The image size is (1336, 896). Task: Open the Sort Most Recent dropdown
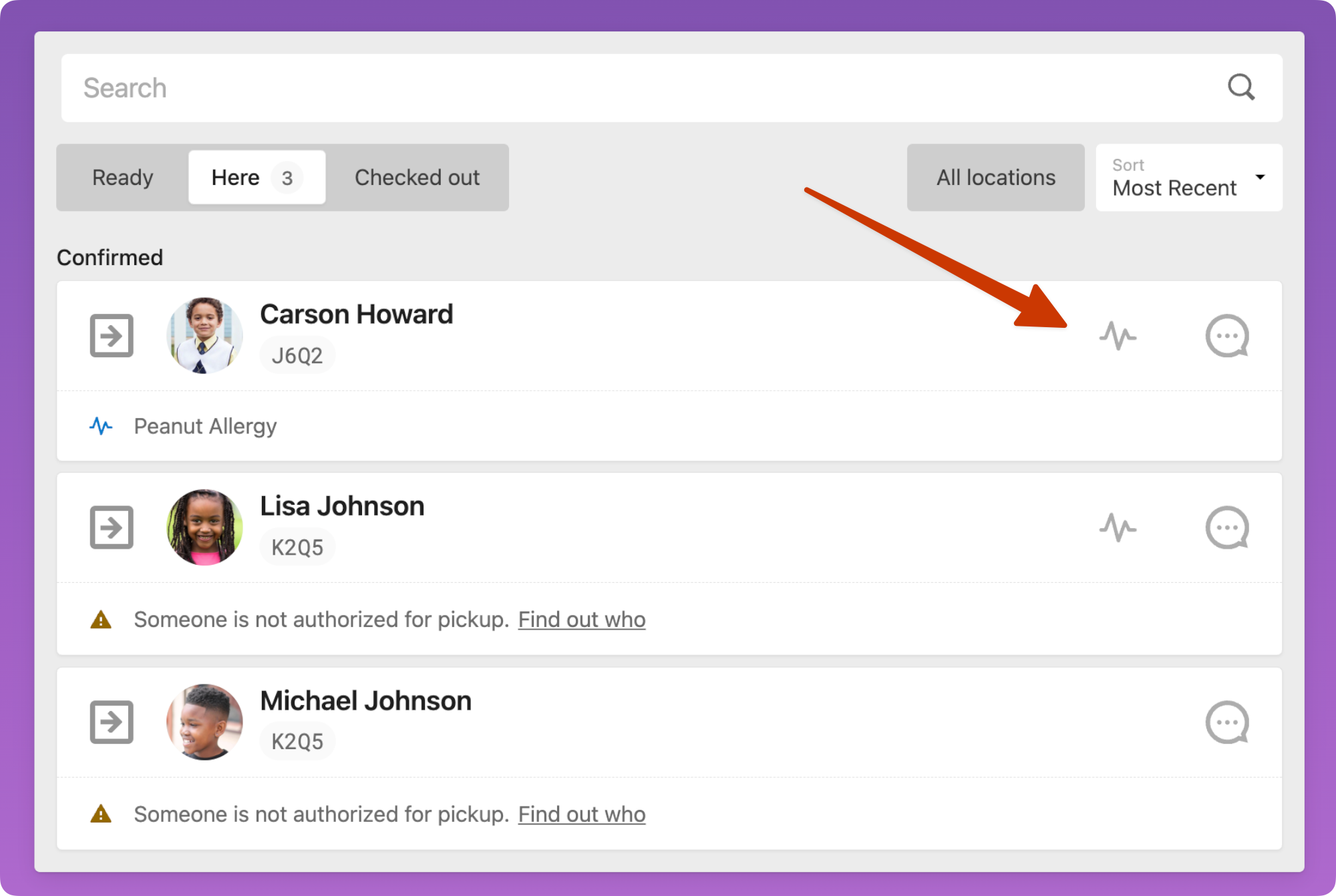click(1189, 178)
